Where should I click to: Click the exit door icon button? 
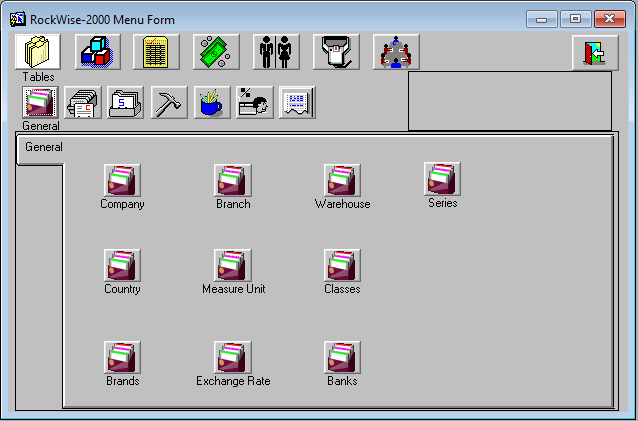pos(595,53)
